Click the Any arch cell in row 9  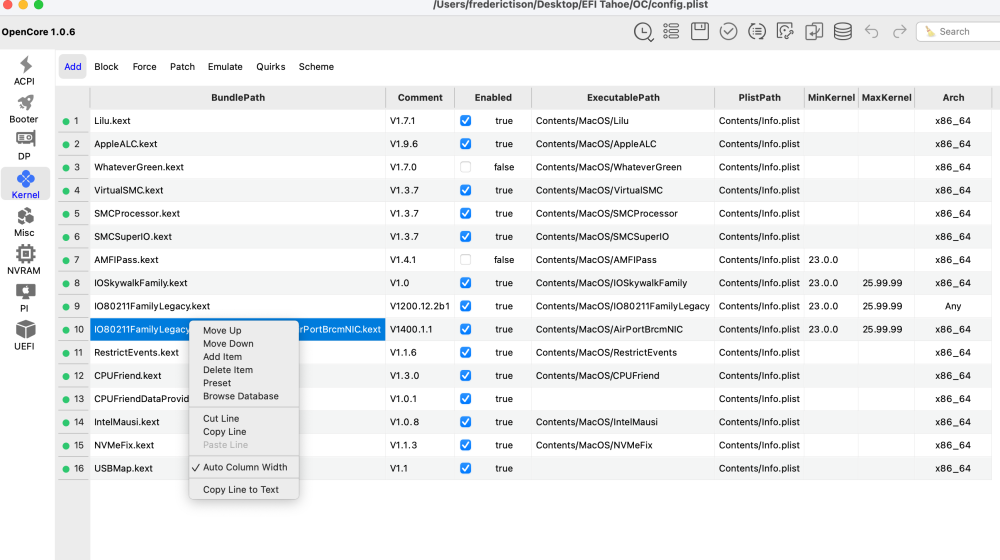(953, 306)
